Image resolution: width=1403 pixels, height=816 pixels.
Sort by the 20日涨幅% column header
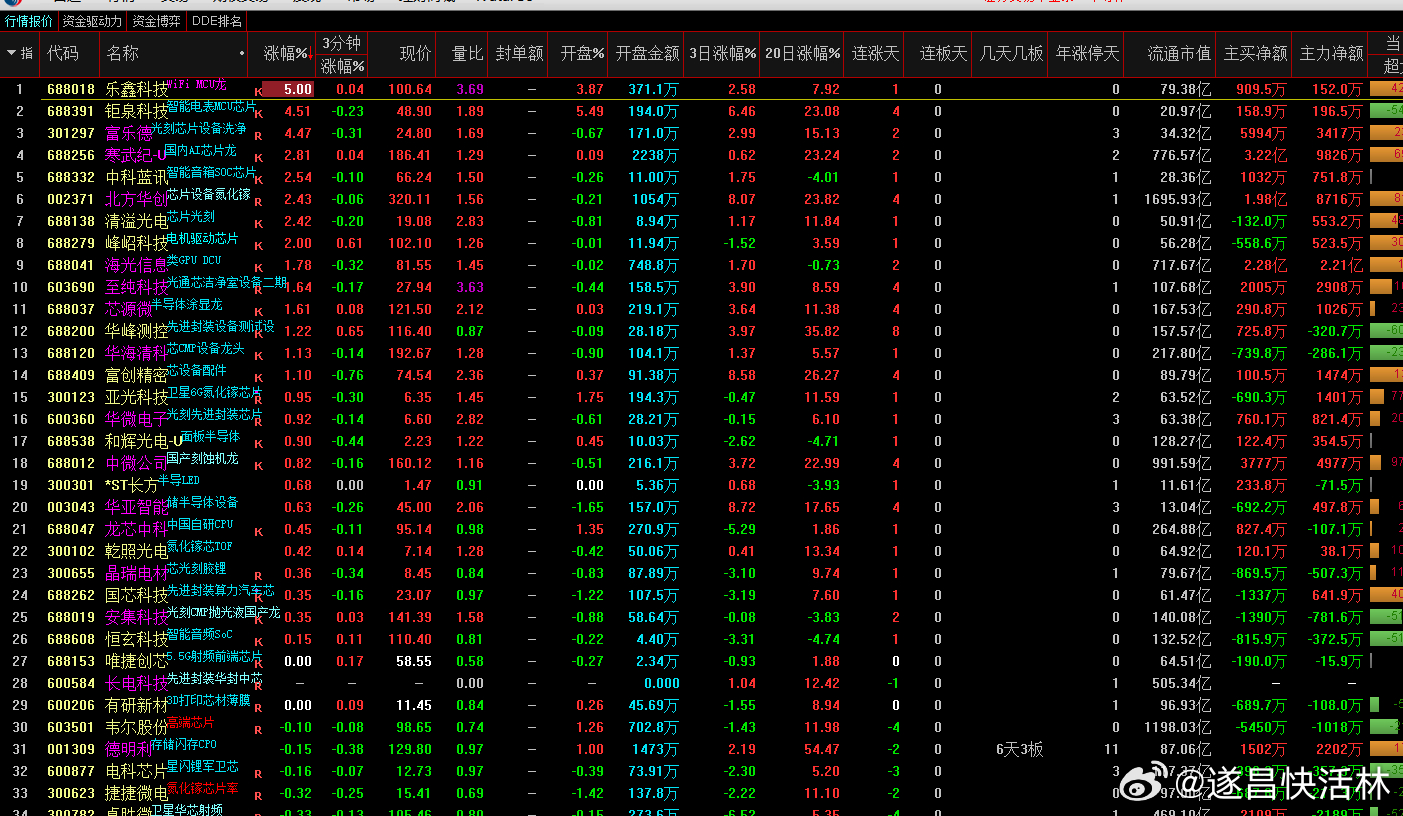pos(803,54)
